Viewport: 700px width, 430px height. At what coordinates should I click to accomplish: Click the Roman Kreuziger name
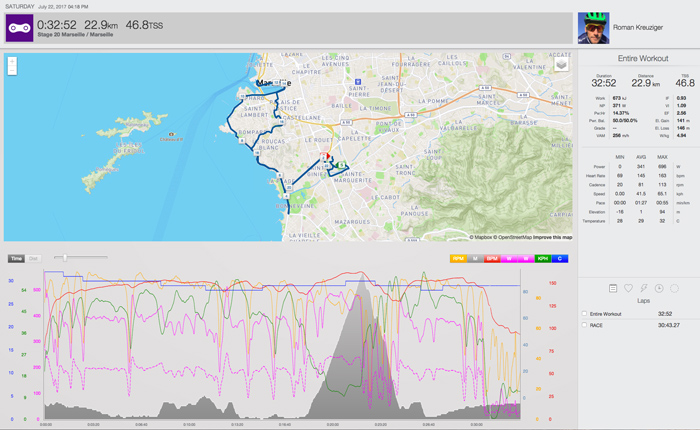[638, 27]
